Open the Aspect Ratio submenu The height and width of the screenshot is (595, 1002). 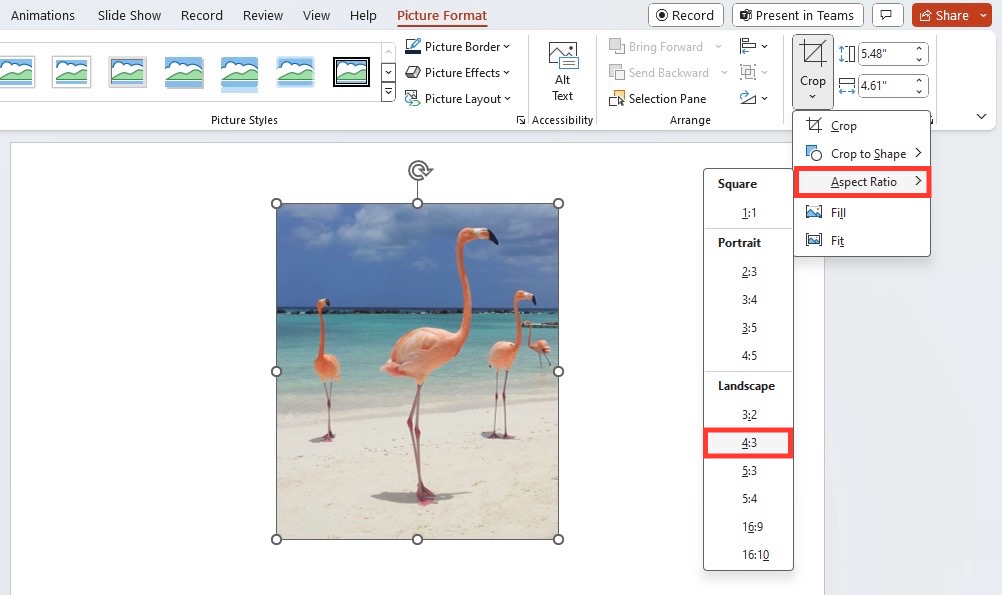point(861,182)
